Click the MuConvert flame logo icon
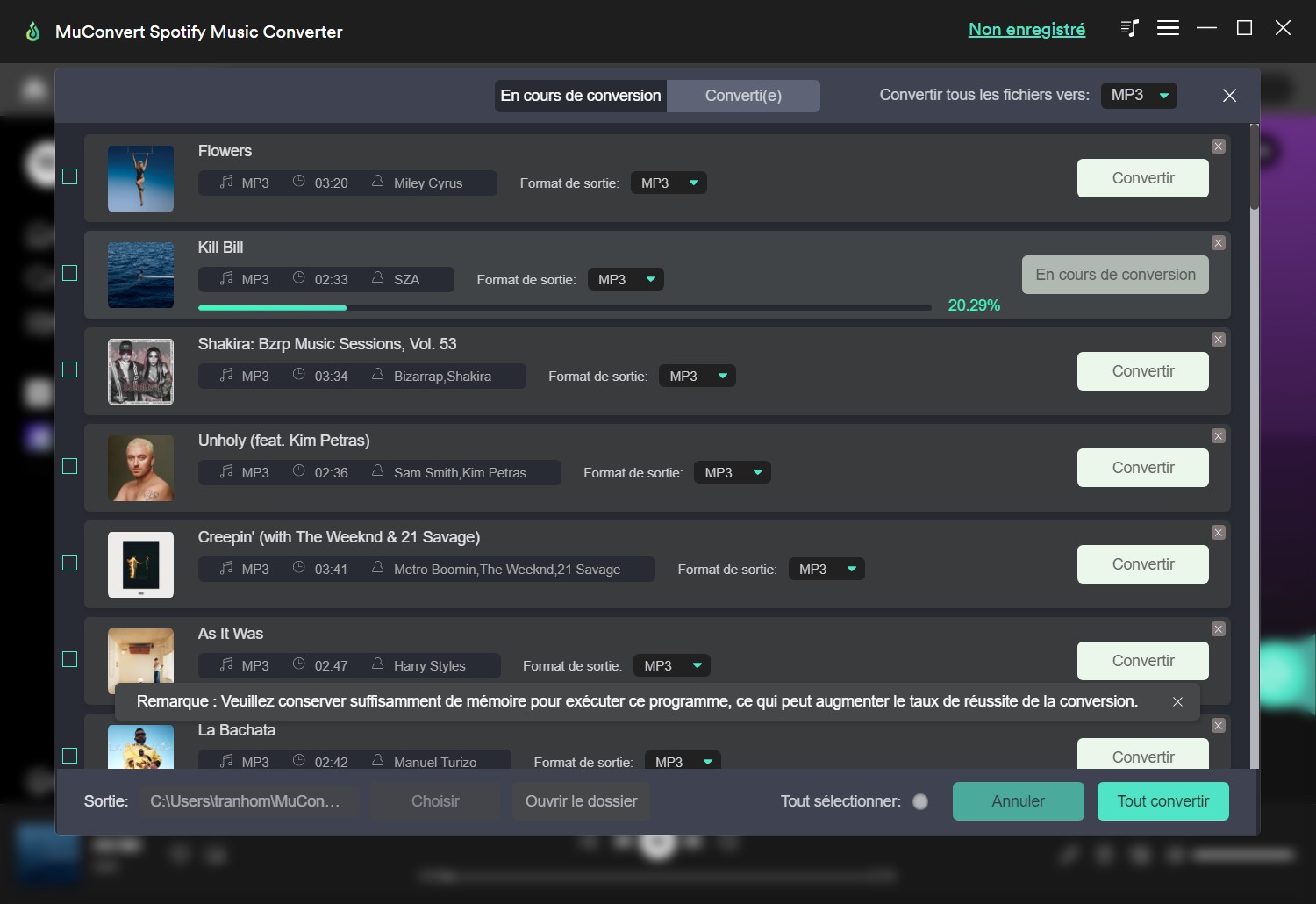This screenshot has width=1316, height=904. pos(33,32)
